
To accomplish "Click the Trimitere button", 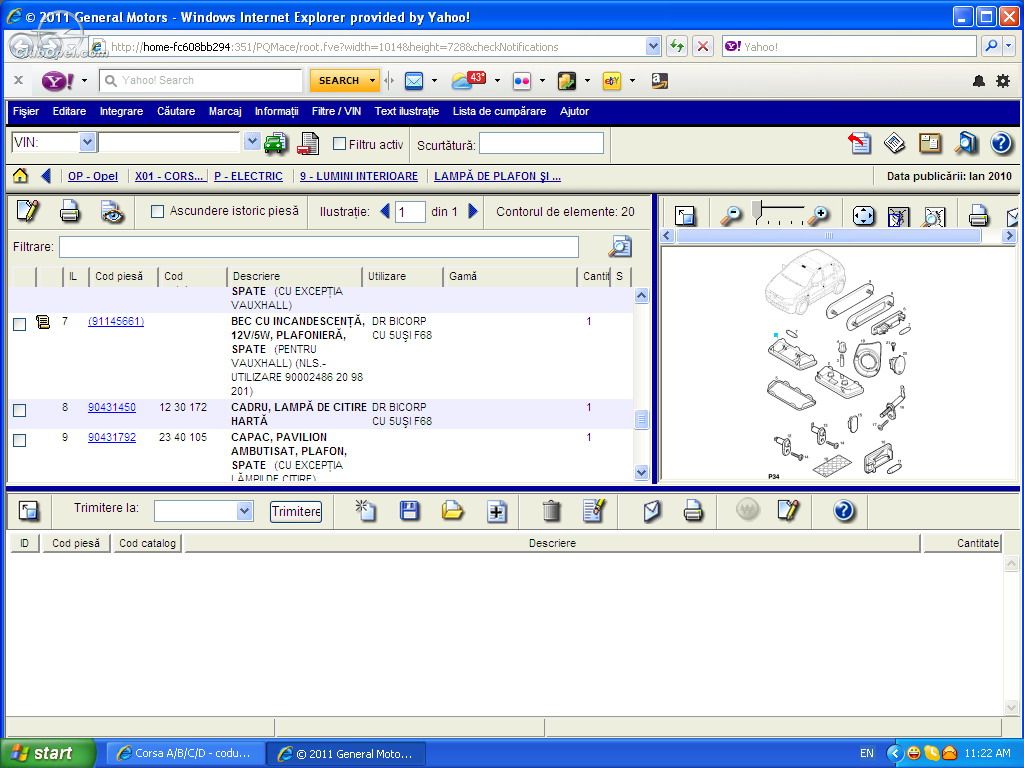I will click(296, 511).
